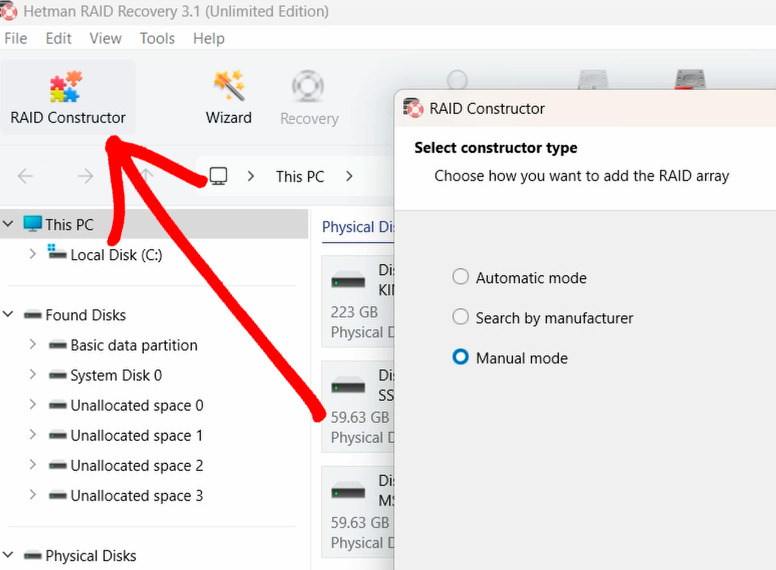Image resolution: width=776 pixels, height=570 pixels.
Task: Click the computer icon in address bar
Action: coord(218,176)
